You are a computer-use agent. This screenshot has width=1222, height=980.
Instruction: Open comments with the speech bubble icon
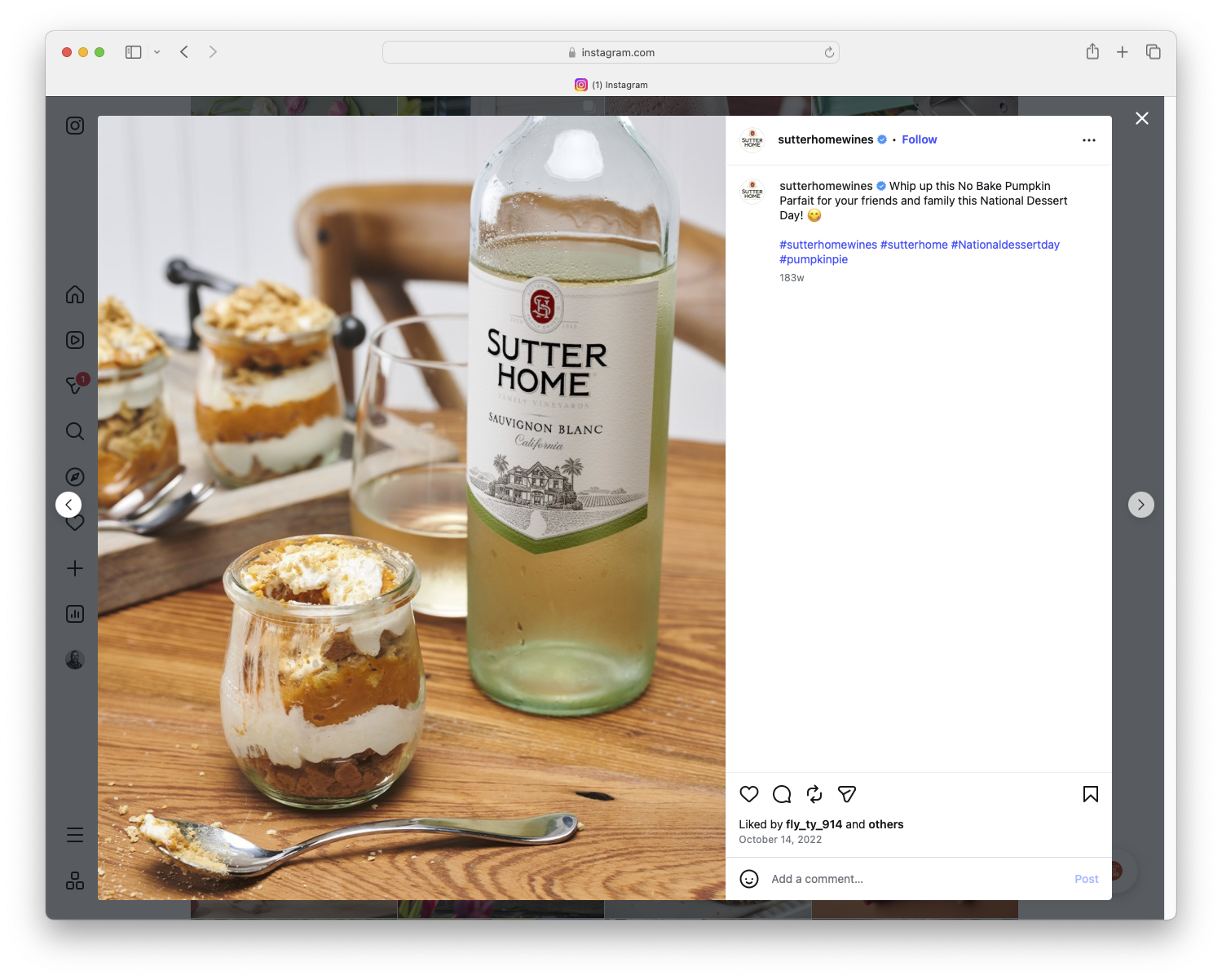[x=781, y=794]
